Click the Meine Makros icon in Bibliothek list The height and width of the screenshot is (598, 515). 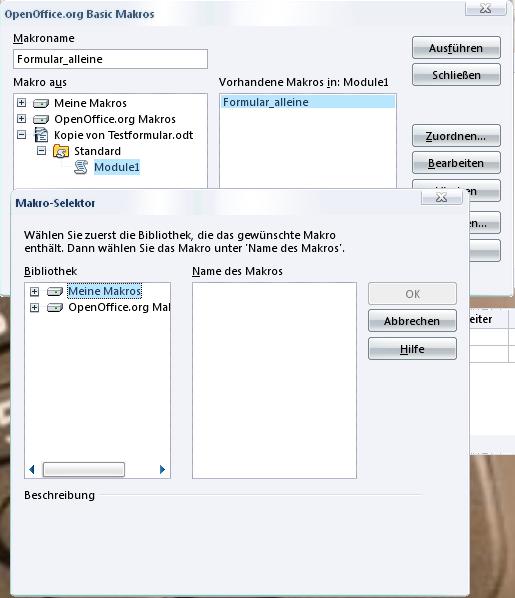55,292
